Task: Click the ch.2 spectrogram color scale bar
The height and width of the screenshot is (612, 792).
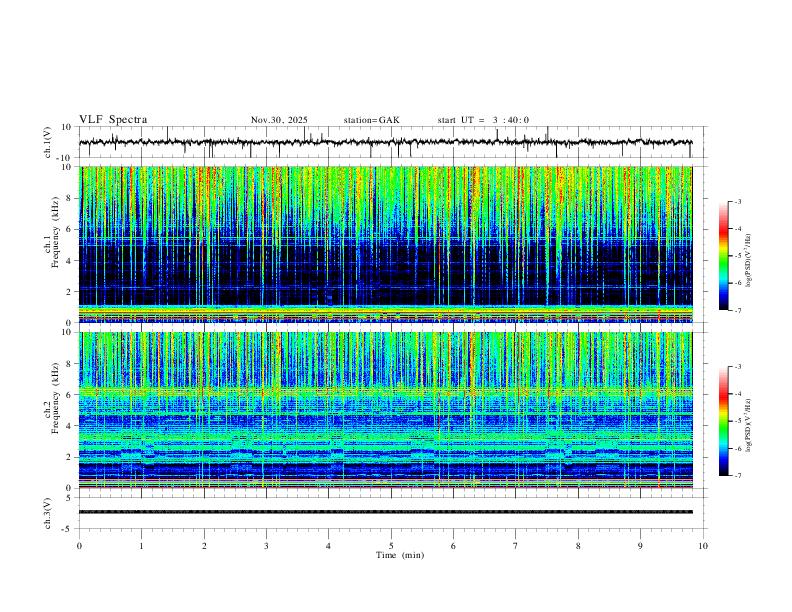Action: [x=724, y=421]
